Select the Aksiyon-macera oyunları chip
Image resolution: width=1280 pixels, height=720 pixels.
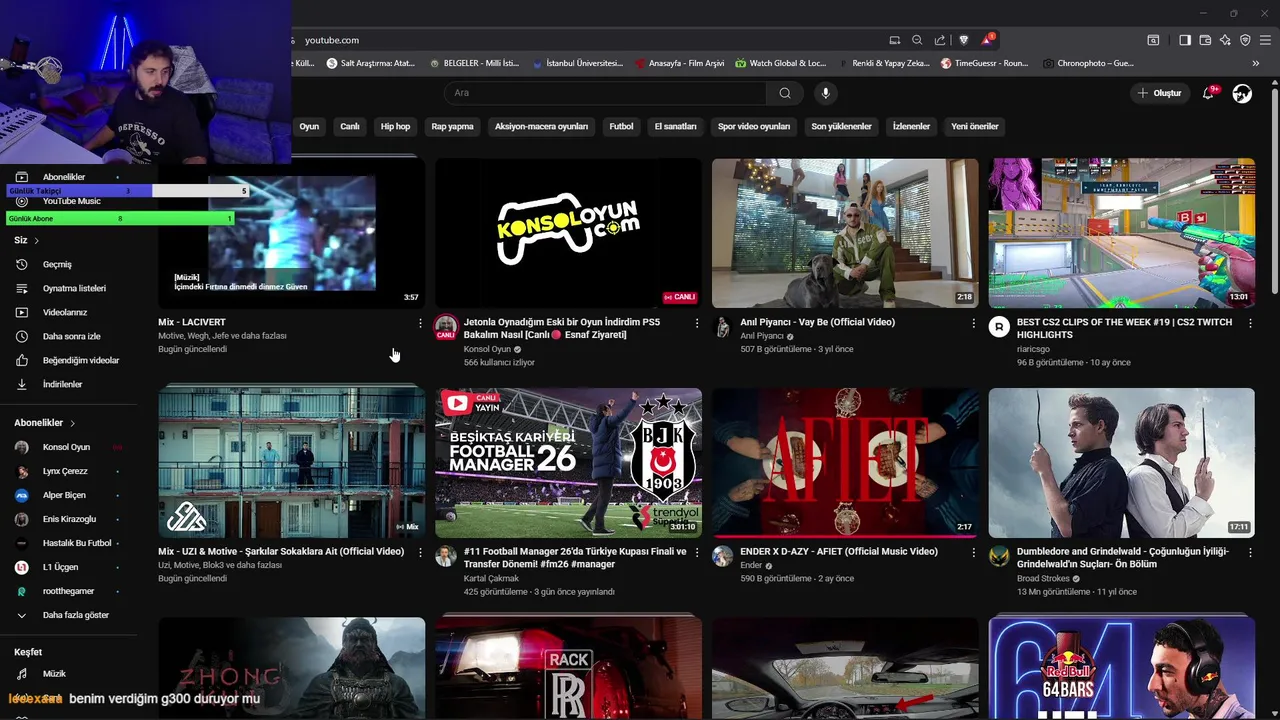tap(541, 127)
